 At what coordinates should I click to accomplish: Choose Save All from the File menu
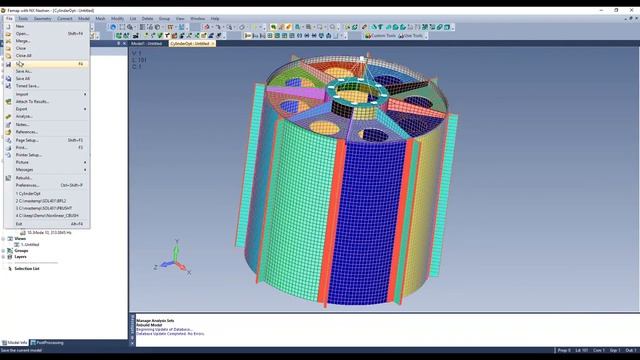pos(47,78)
